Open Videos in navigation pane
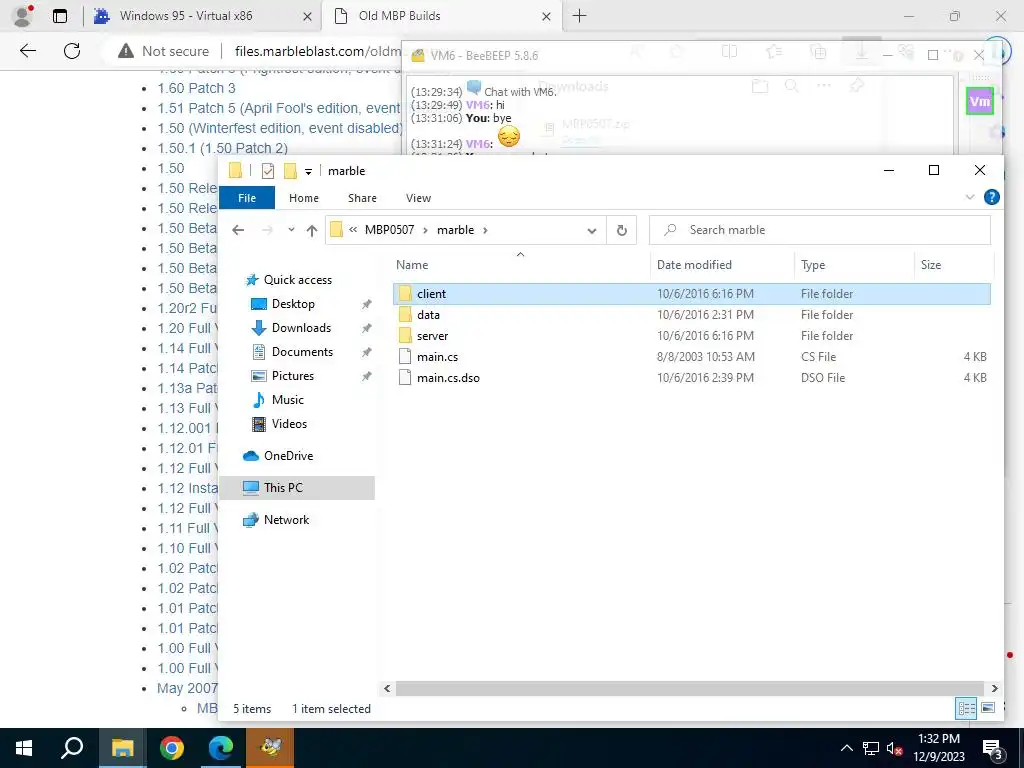Viewport: 1024px width, 768px height. tap(289, 424)
